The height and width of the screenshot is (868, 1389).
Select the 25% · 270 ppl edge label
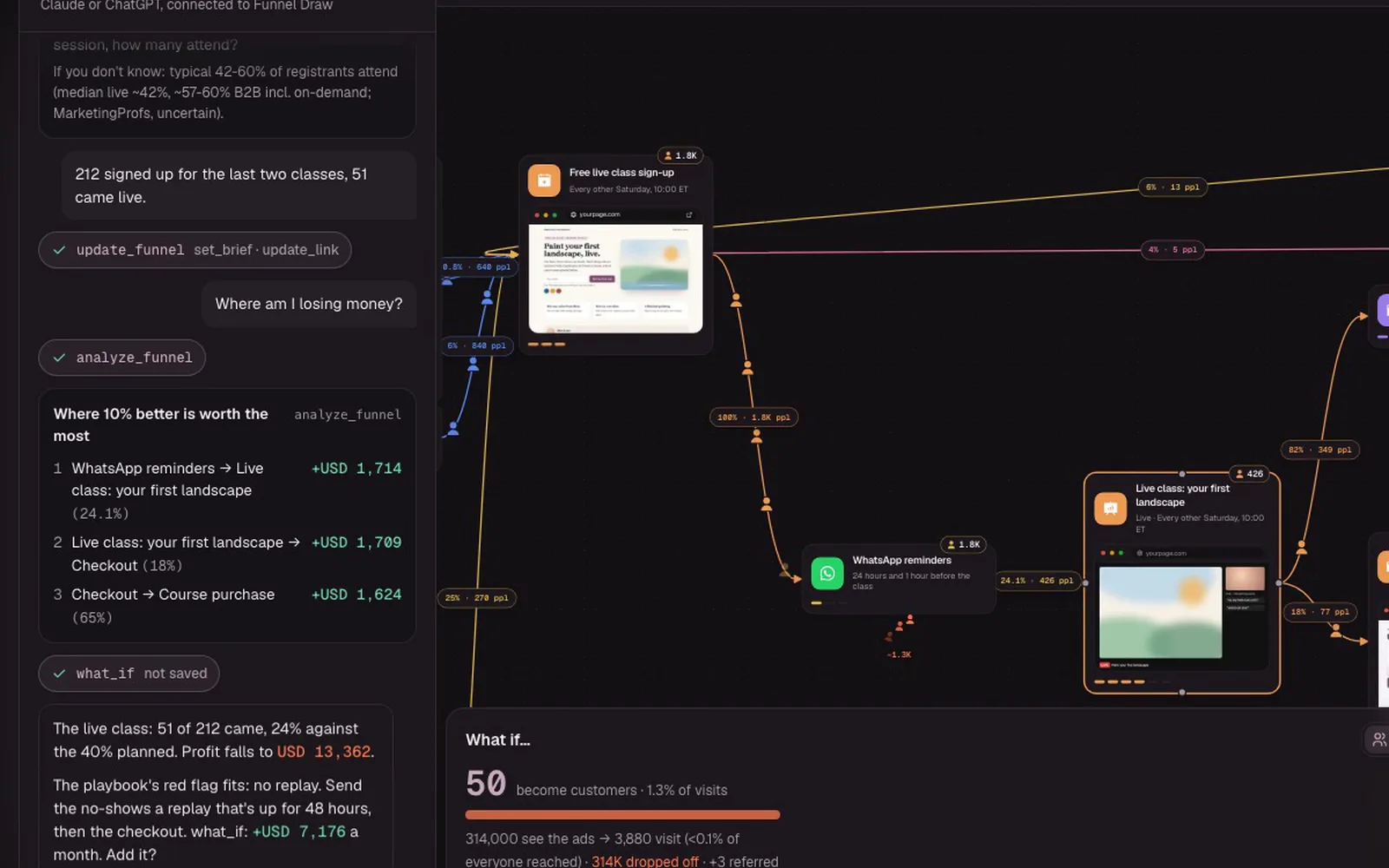point(477,598)
